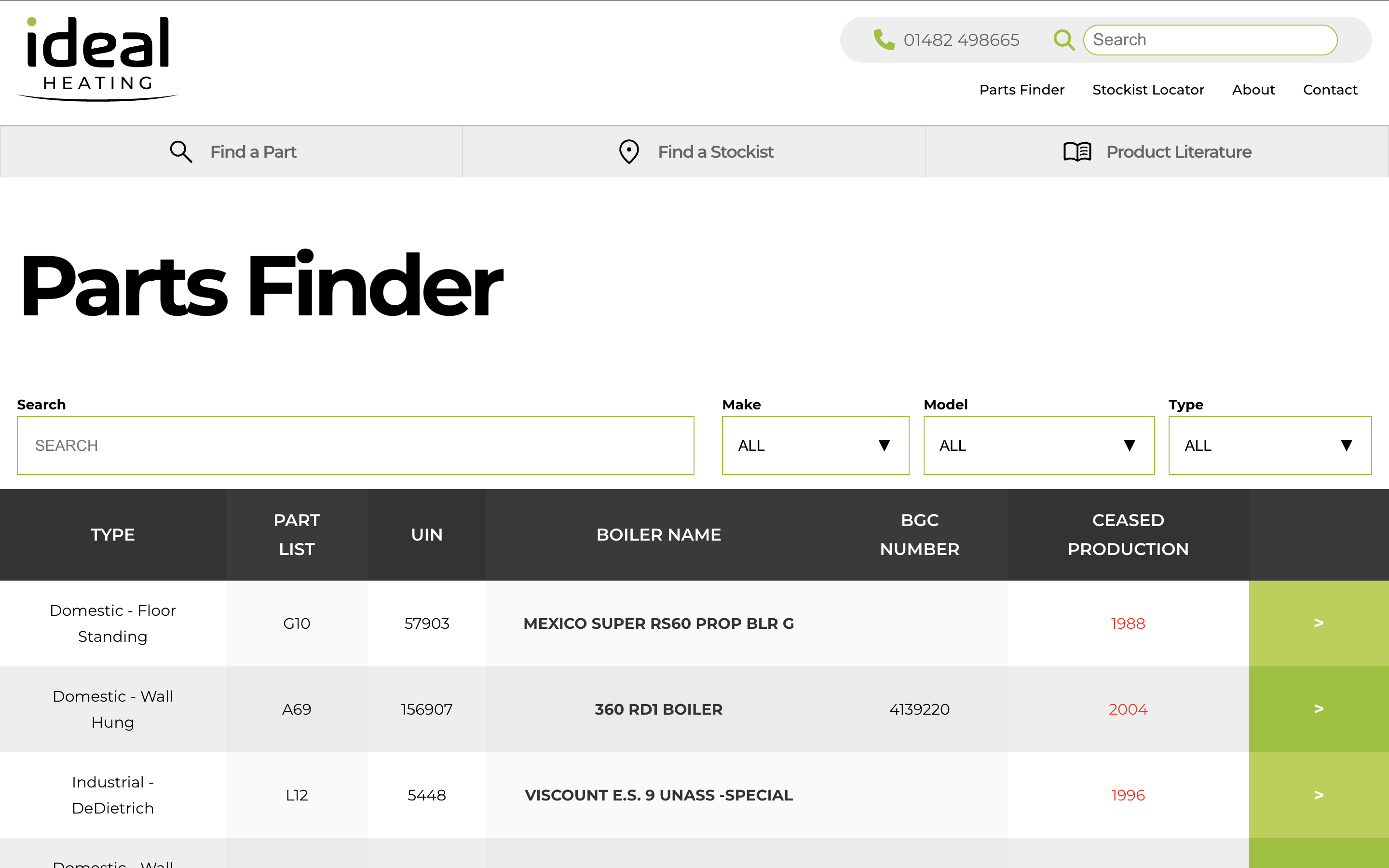Click the UIN column header
This screenshot has height=868, width=1389.
[x=426, y=534]
